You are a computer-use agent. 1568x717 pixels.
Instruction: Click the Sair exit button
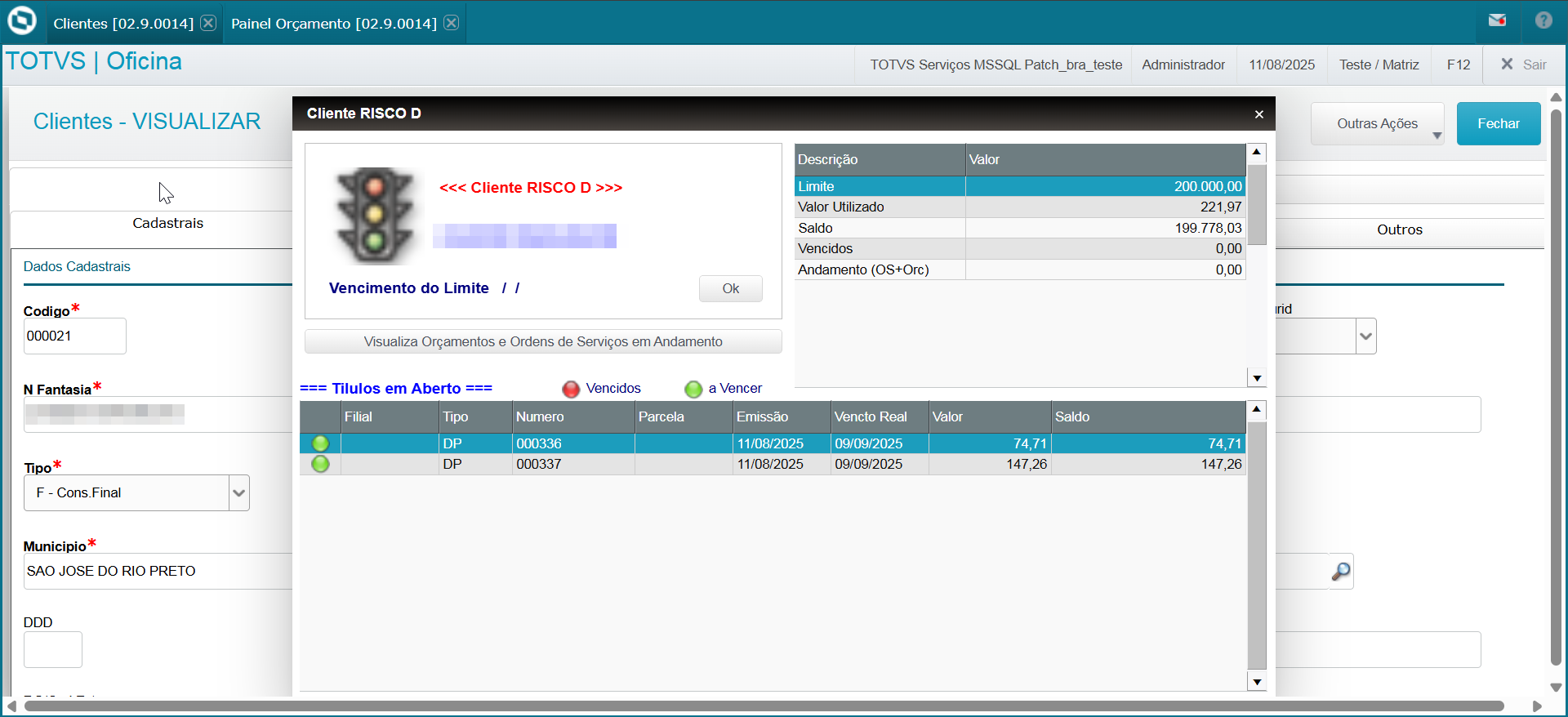1524,65
